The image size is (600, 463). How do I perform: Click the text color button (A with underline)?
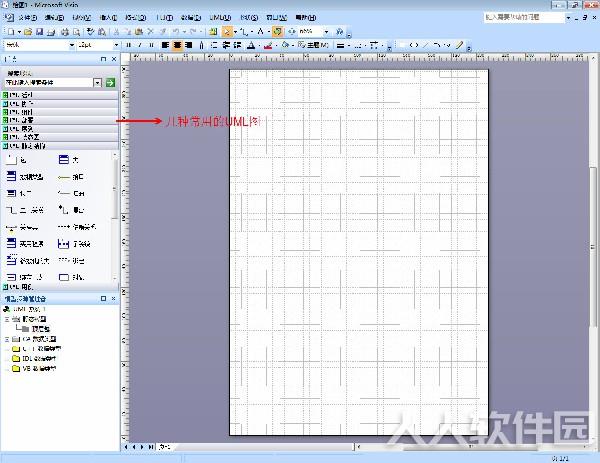pyautogui.click(x=251, y=45)
